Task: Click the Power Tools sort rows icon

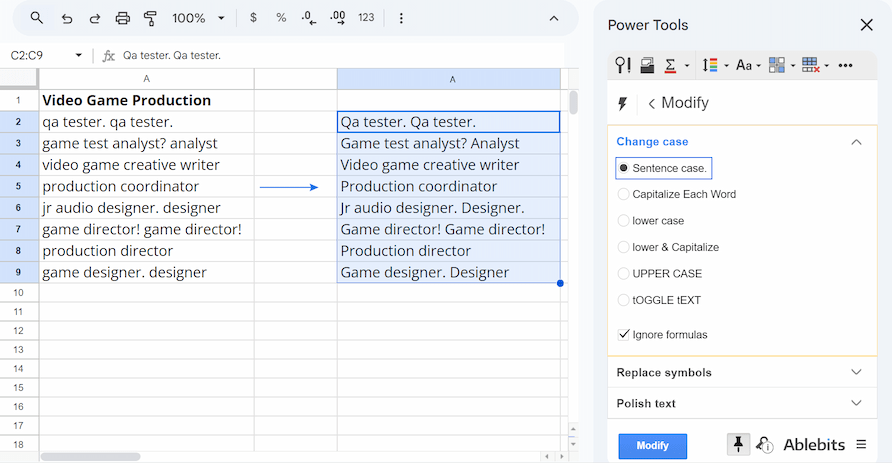Action: (x=709, y=65)
